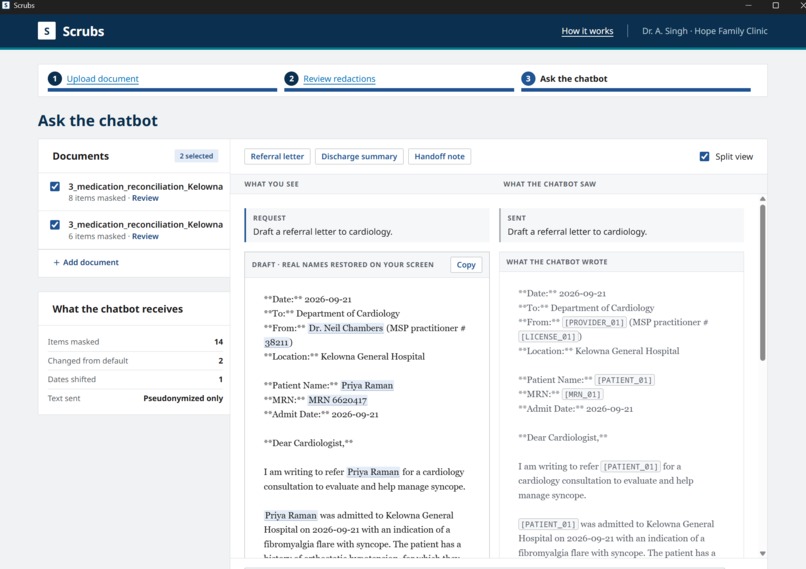Select the Ask the chatbot step

pos(573,79)
